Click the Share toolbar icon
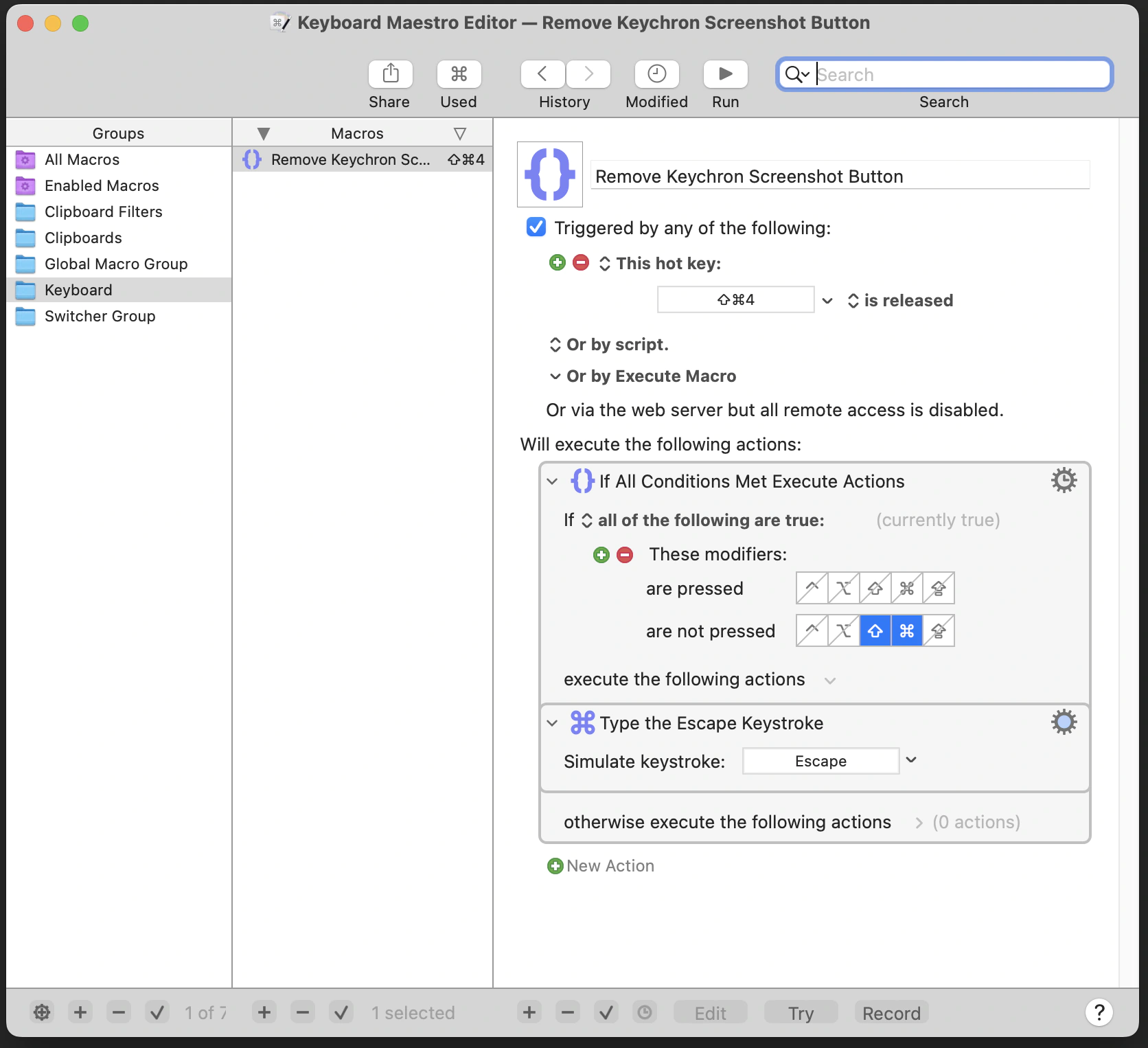This screenshot has height=1048, width=1148. (390, 74)
